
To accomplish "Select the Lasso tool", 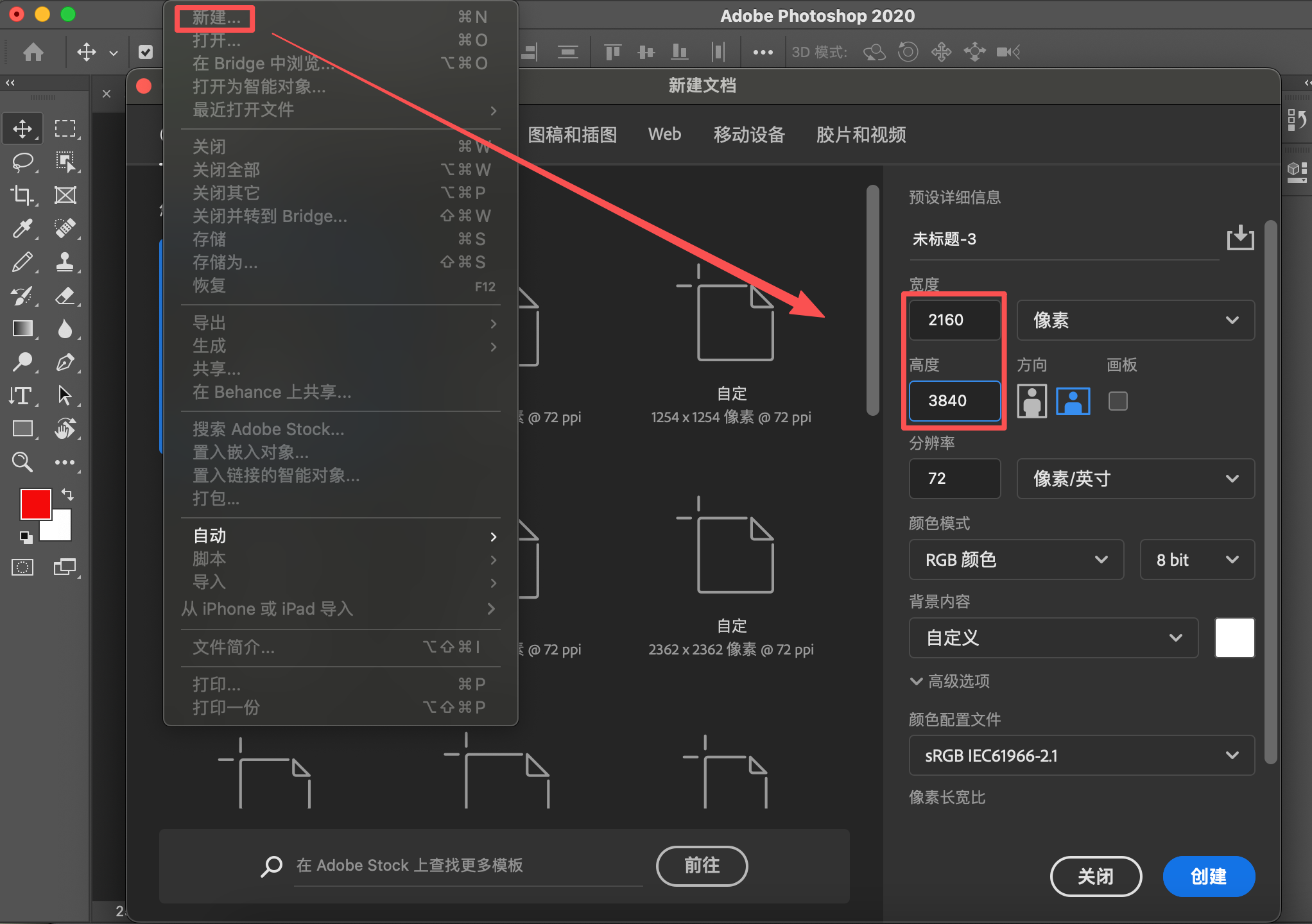I will tap(22, 162).
